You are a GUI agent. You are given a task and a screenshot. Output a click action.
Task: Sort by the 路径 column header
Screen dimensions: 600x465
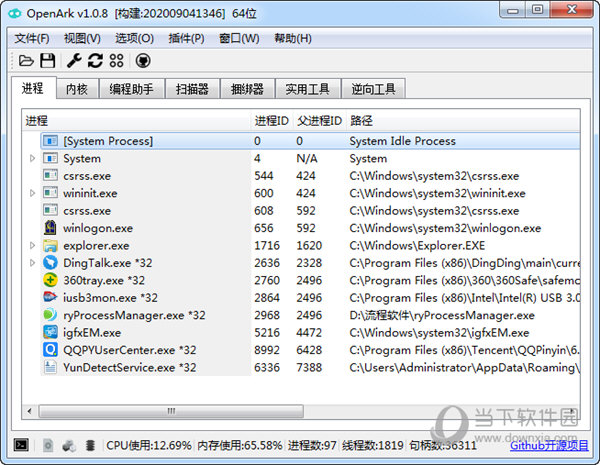click(x=463, y=121)
